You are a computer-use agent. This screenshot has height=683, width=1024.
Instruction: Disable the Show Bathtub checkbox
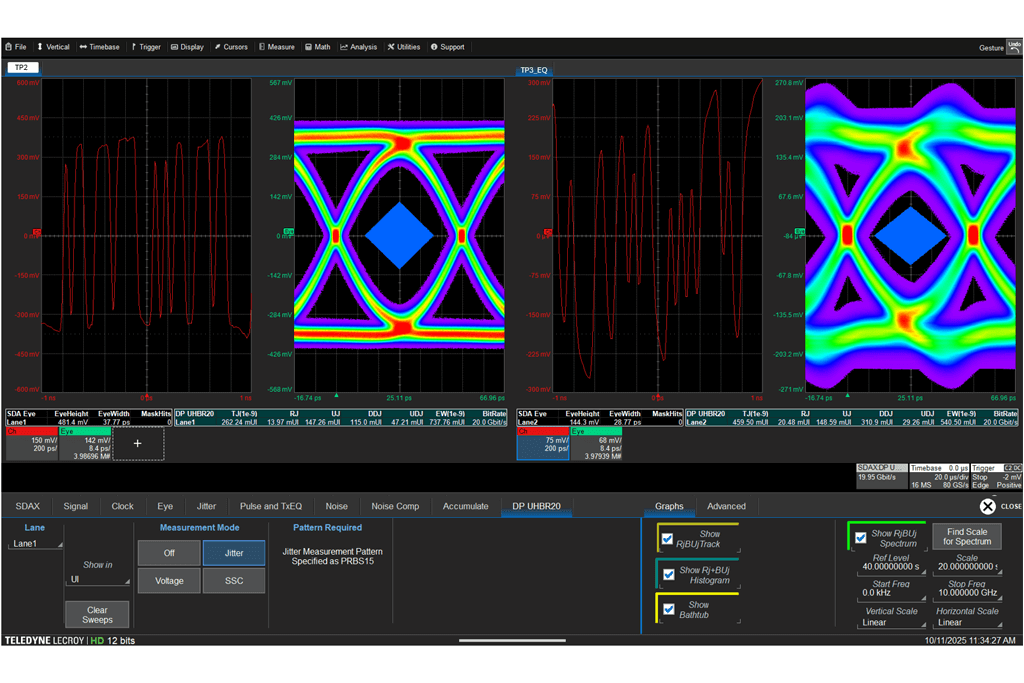[x=668, y=609]
